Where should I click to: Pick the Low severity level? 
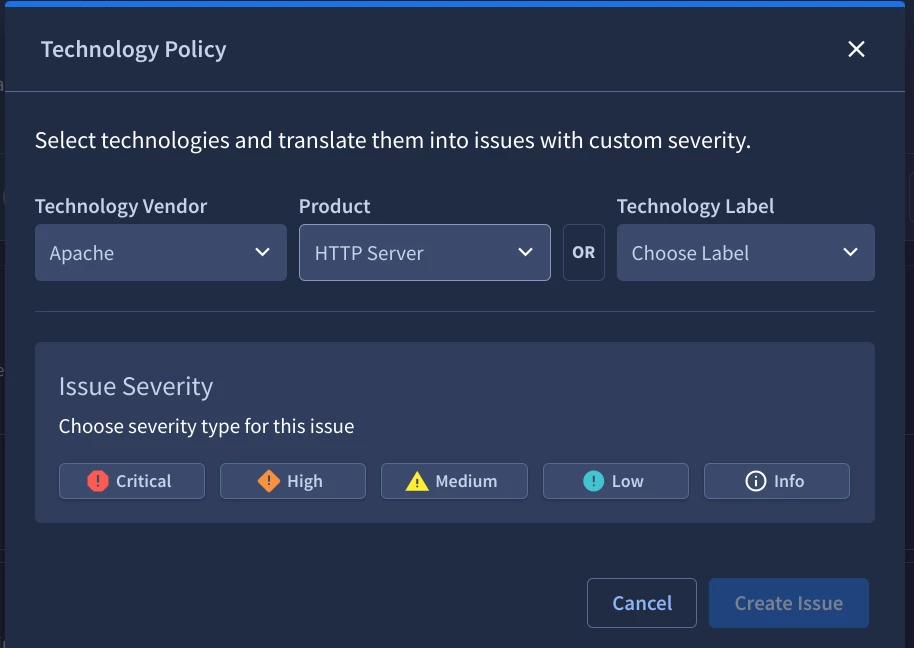[616, 481]
